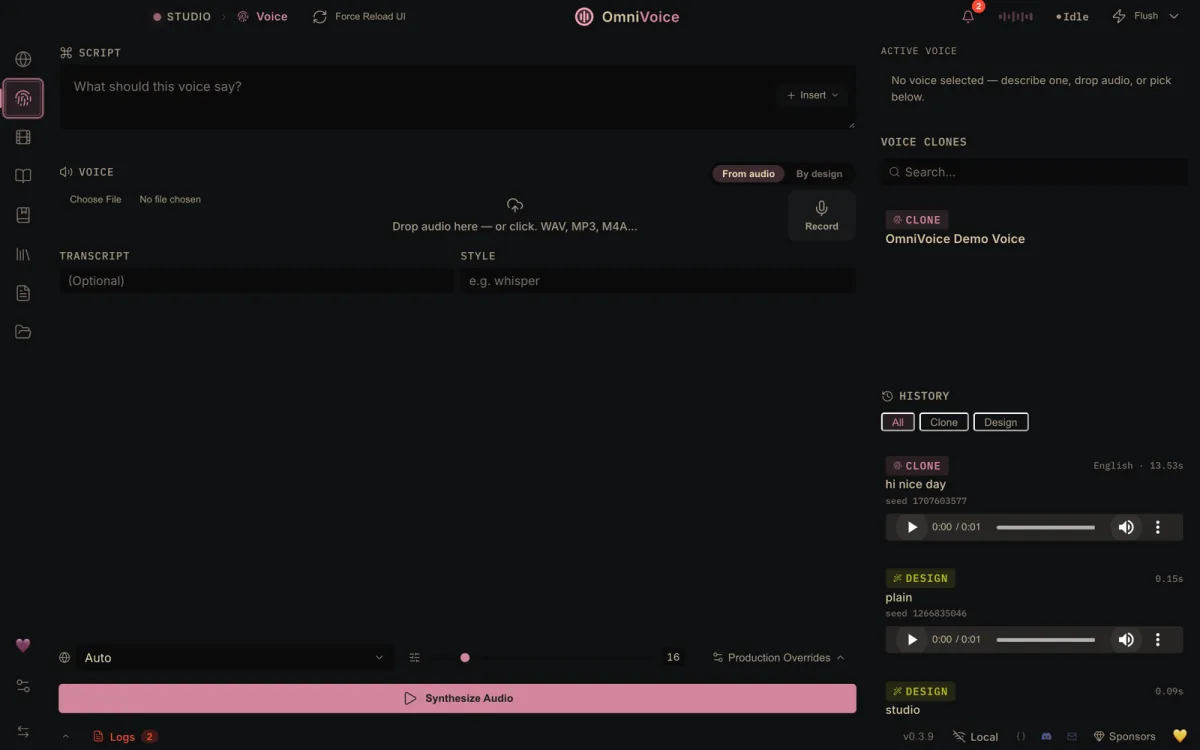
Task: Click the 'seed 1707603577' text
Action: 926,501
